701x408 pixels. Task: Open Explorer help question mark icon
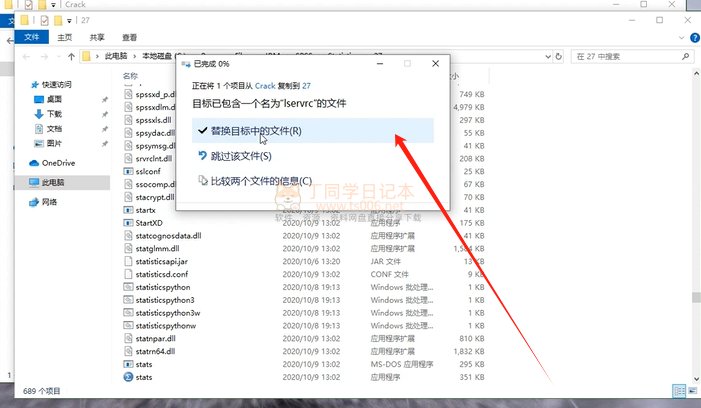(695, 38)
